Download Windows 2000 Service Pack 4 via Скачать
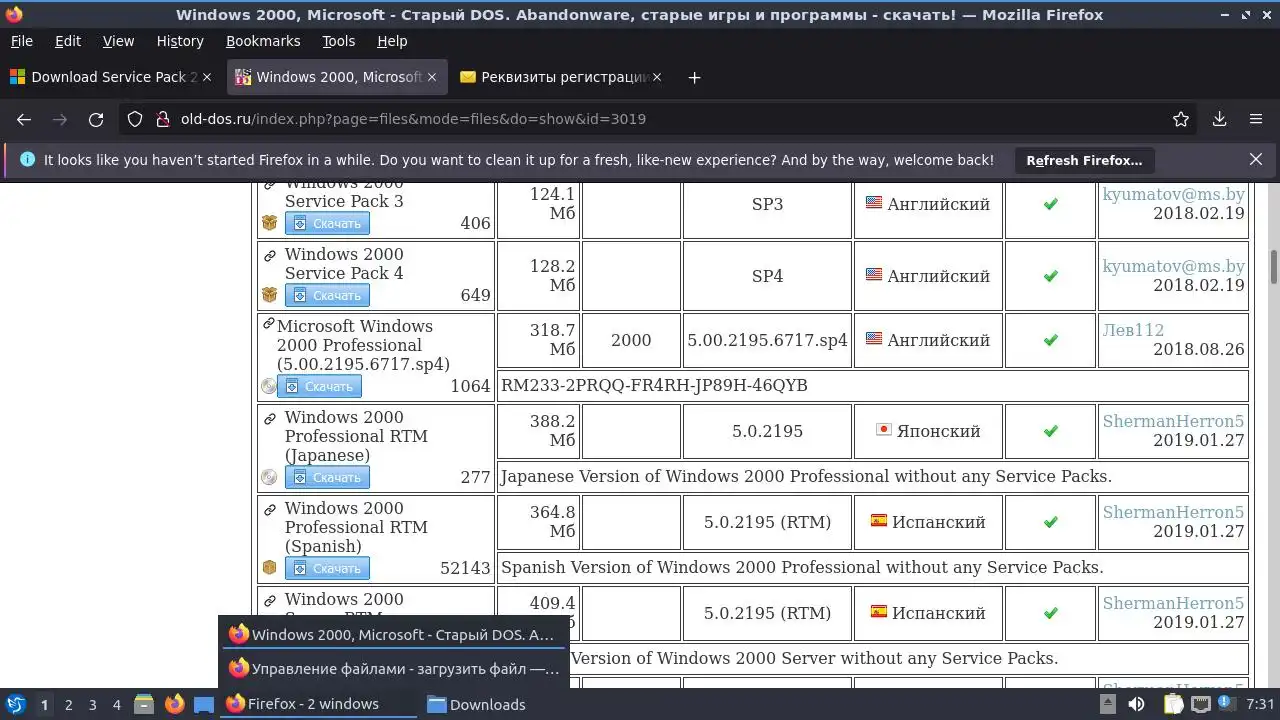 click(x=327, y=295)
